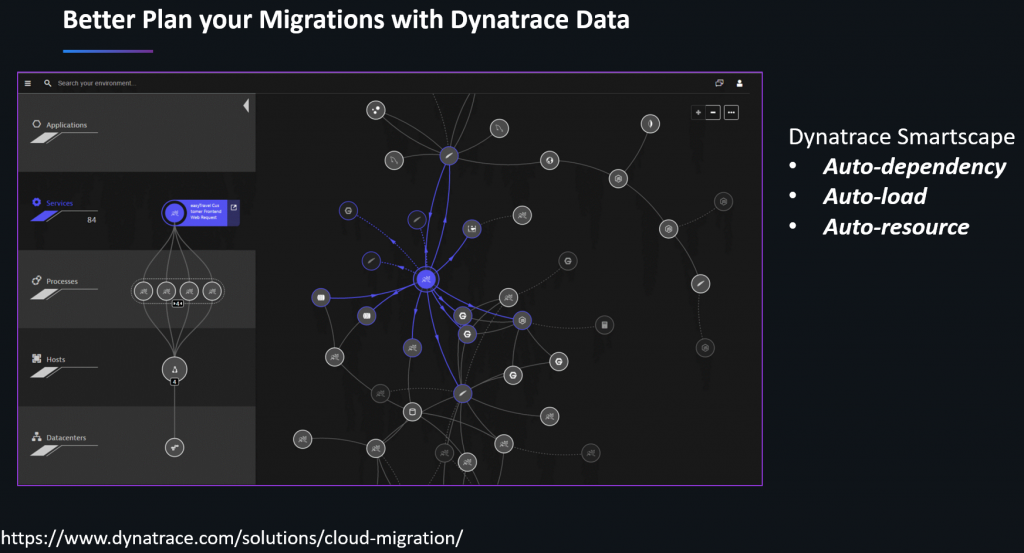
Task: Click the Datacenters hierarchy icon
Action: [37, 437]
